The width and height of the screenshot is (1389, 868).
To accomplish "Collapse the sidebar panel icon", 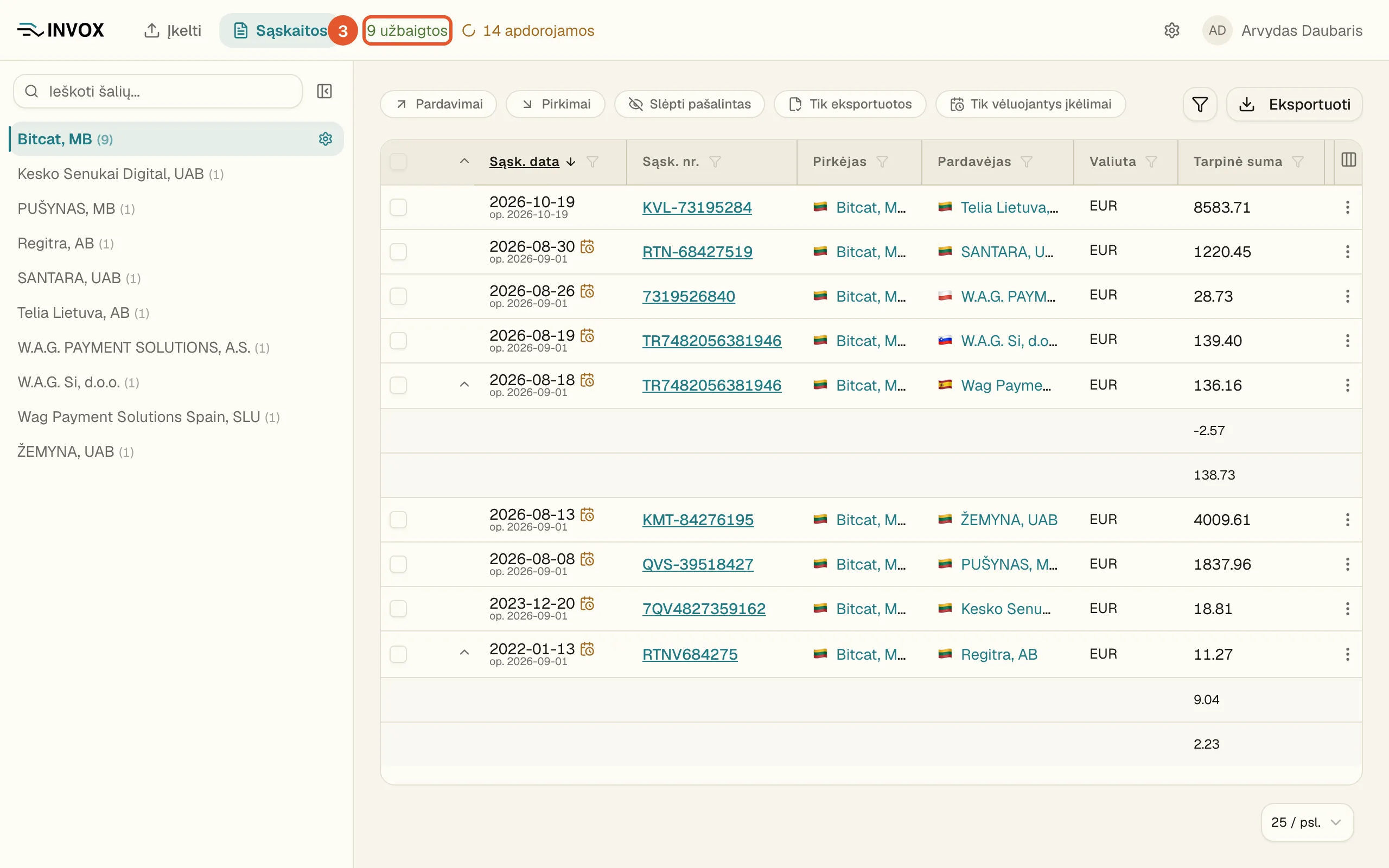I will (324, 91).
